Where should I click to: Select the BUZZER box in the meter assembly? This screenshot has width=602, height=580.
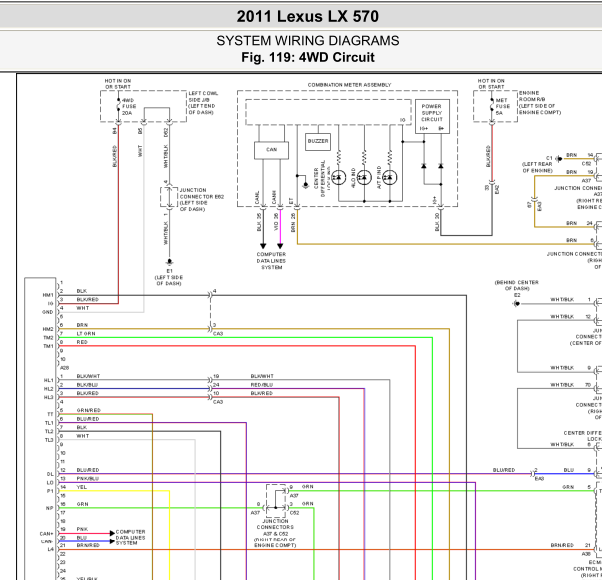[x=318, y=141]
